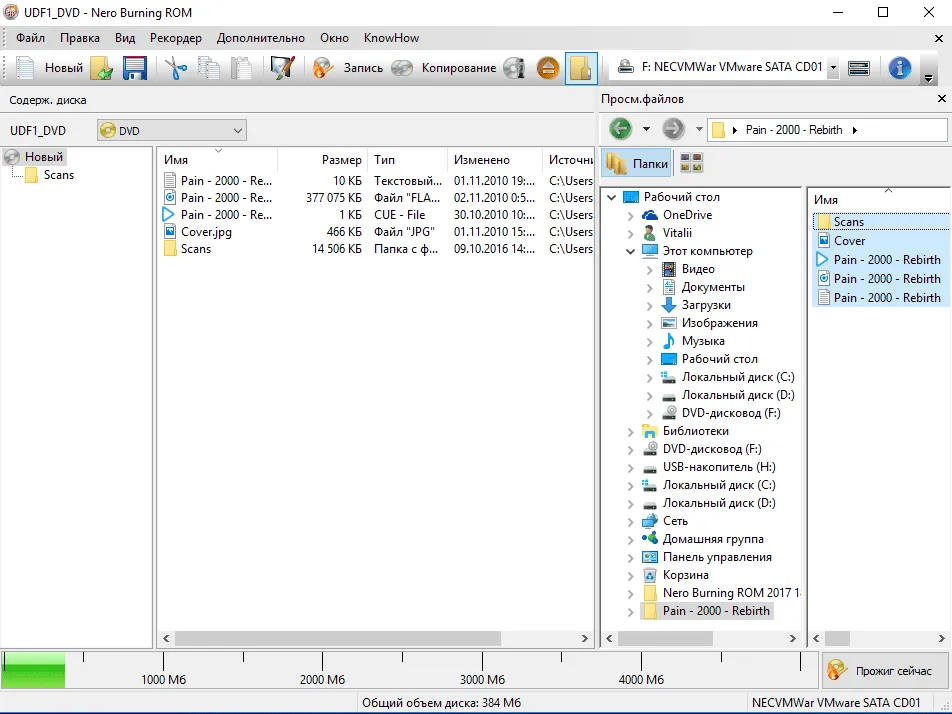Open the Правка menu
952x714 pixels.
pyautogui.click(x=80, y=38)
